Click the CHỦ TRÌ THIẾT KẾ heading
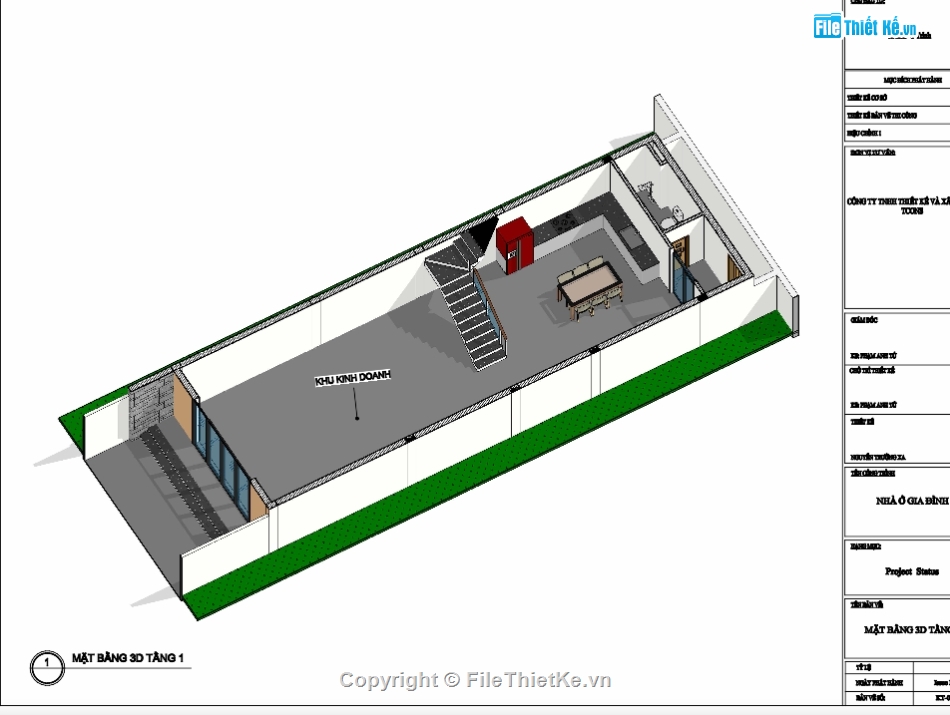 872,370
